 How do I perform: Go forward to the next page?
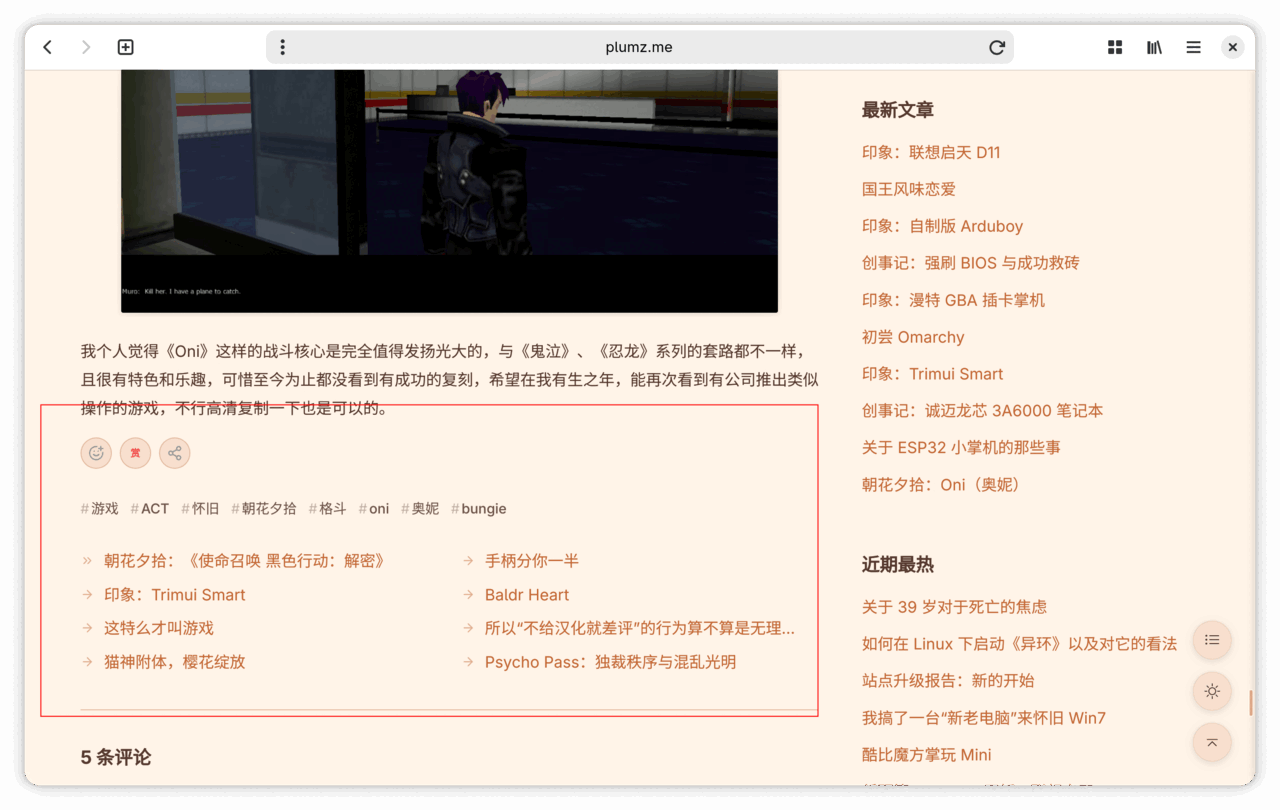pyautogui.click(x=86, y=47)
